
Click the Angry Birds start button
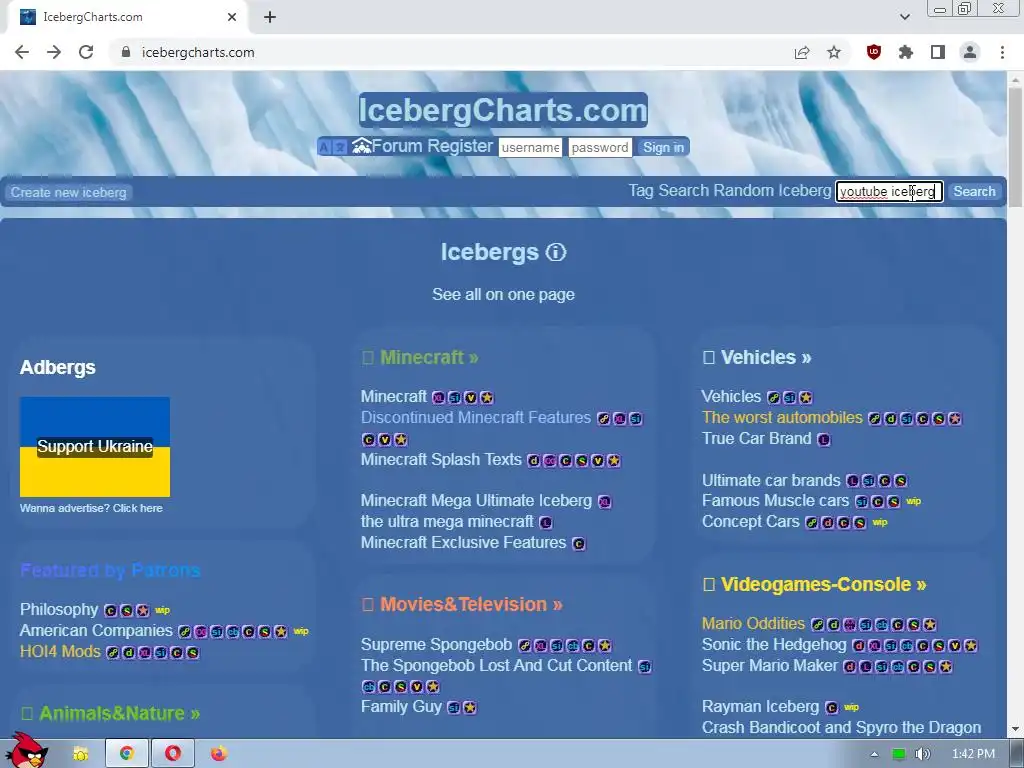26,751
